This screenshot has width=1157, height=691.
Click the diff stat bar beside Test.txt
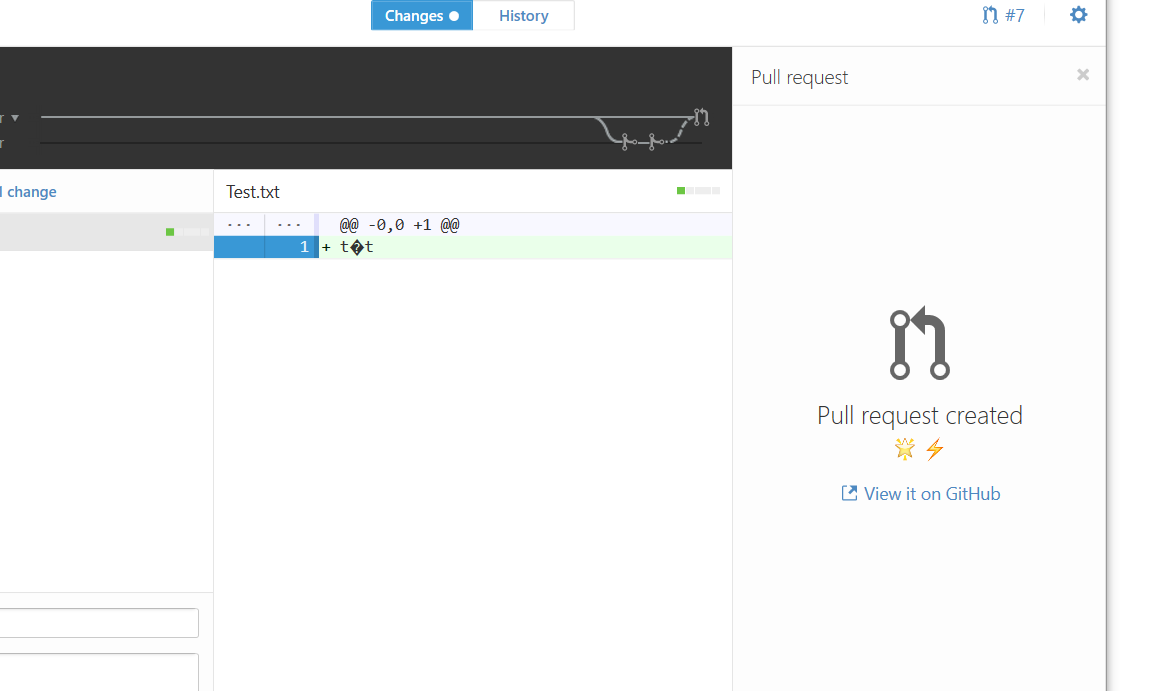tap(698, 191)
